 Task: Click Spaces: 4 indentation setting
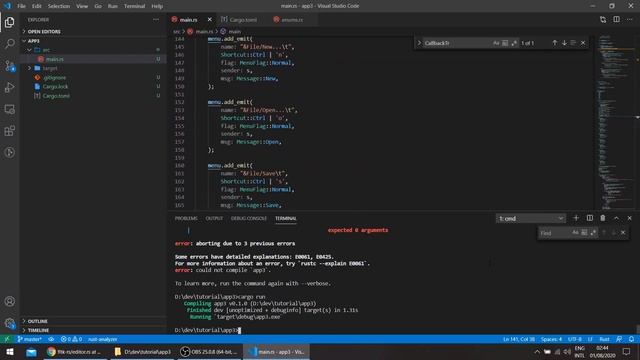click(551, 339)
